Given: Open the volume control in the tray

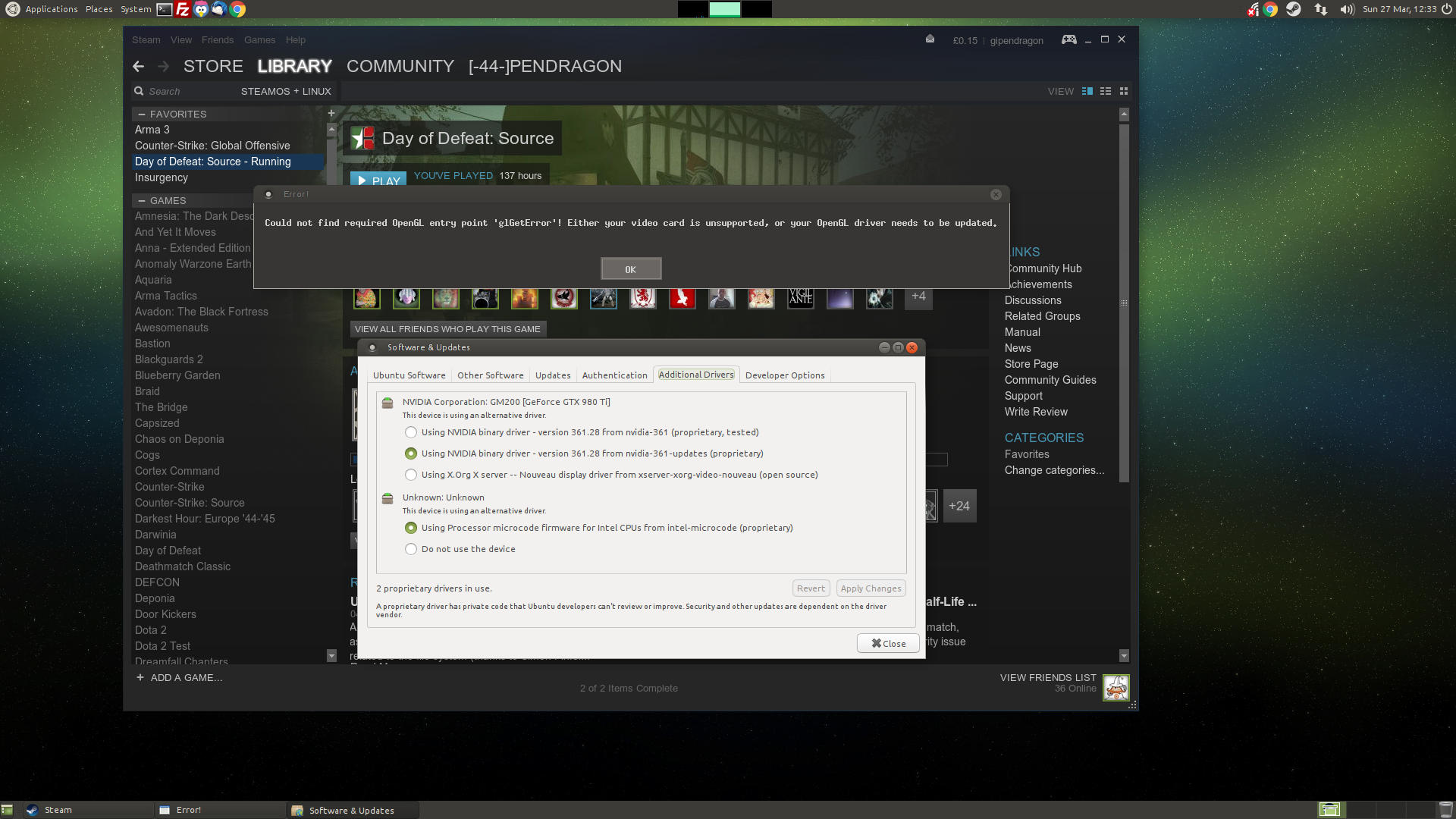Looking at the screenshot, I should tap(1347, 9).
